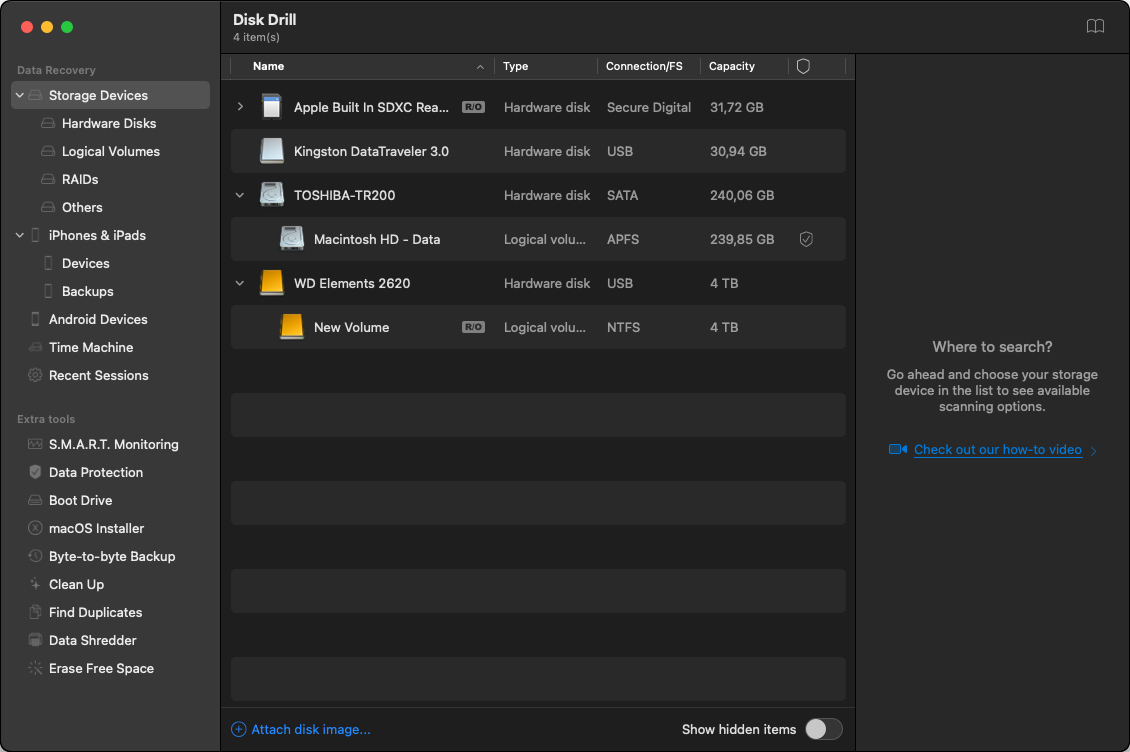Select Devices under iPhones & iPads
Image resolution: width=1130 pixels, height=752 pixels.
(x=86, y=263)
